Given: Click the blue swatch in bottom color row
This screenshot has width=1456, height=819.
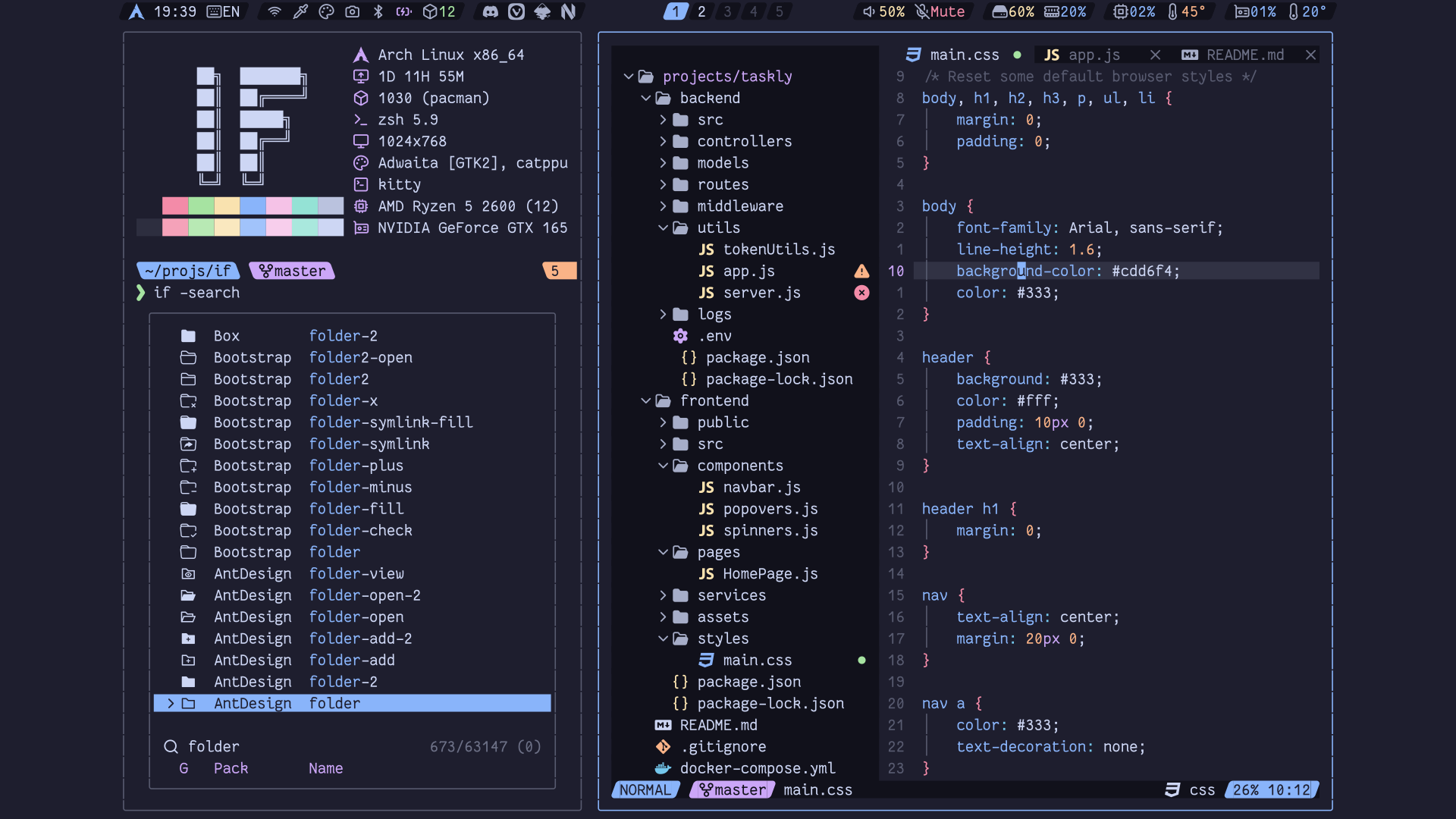Looking at the screenshot, I should pyautogui.click(x=253, y=227).
